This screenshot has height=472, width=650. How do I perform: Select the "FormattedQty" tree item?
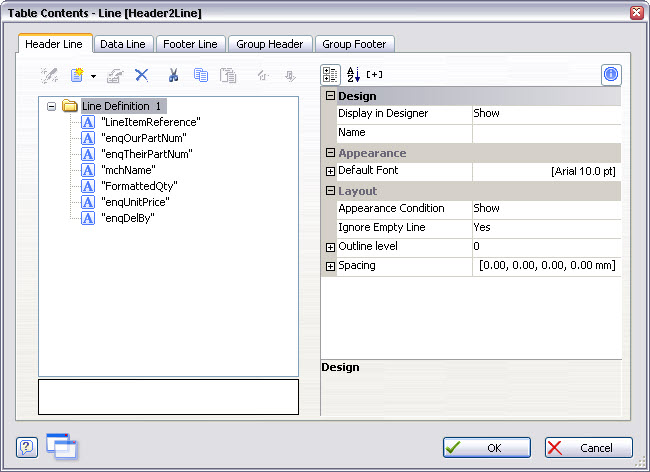[139, 186]
